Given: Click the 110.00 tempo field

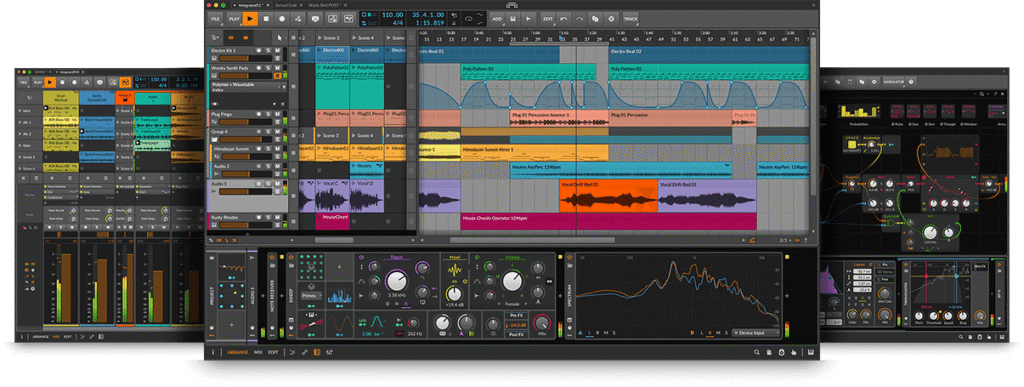Looking at the screenshot, I should click(392, 14).
